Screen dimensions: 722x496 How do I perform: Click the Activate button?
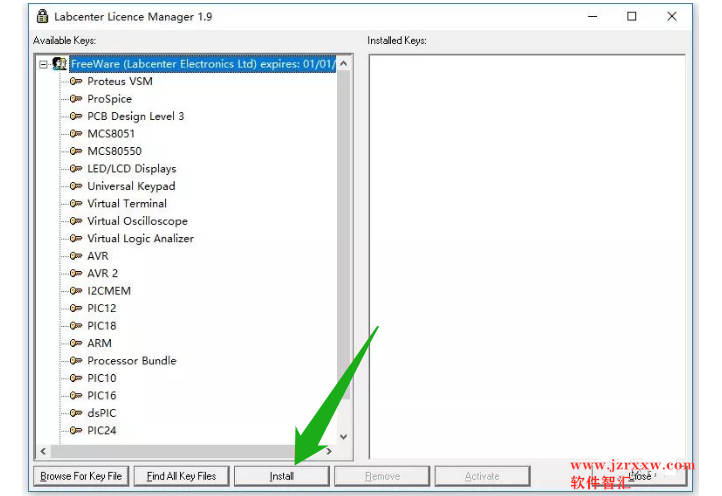point(482,476)
